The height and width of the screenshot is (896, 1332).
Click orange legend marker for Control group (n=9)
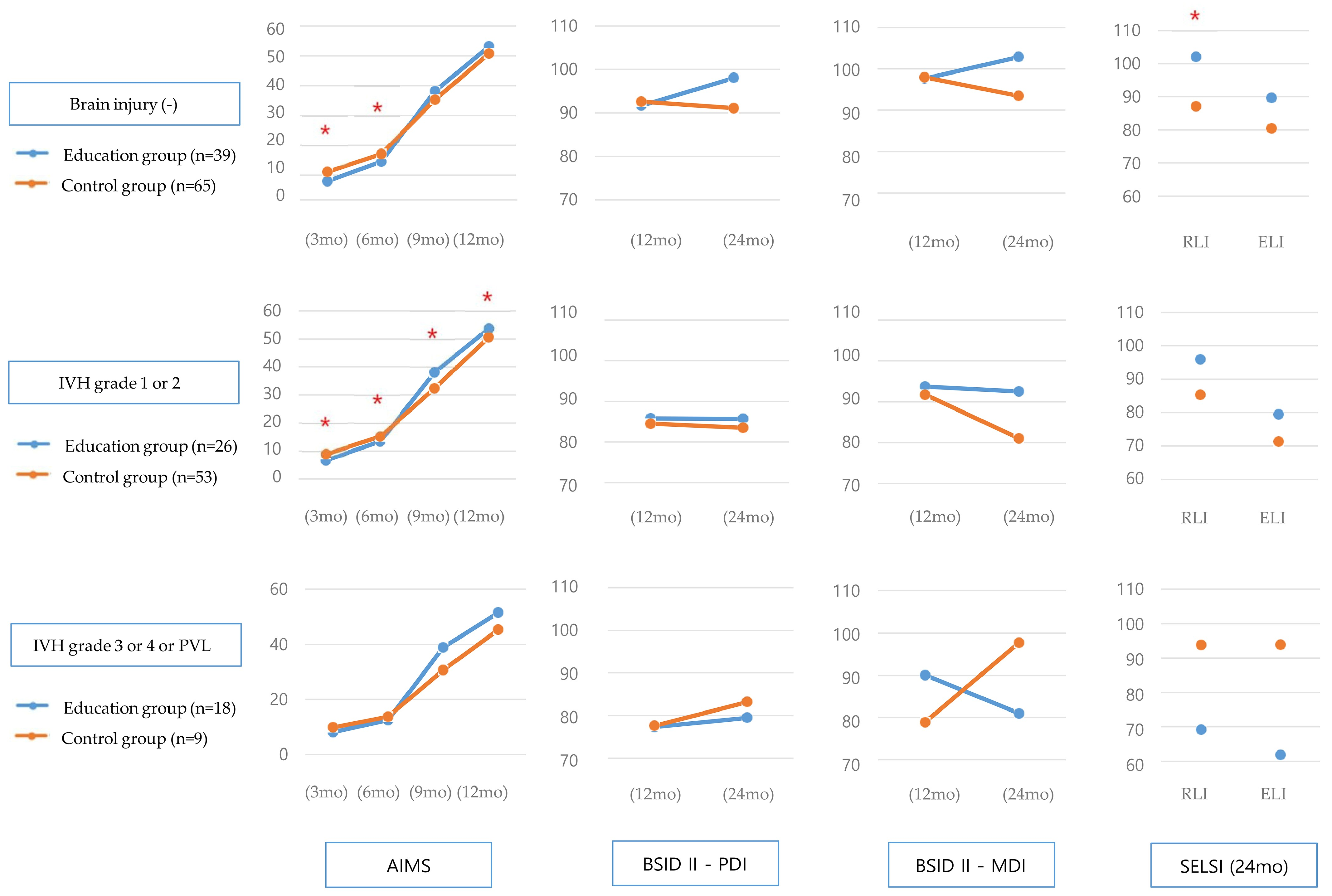(32, 736)
